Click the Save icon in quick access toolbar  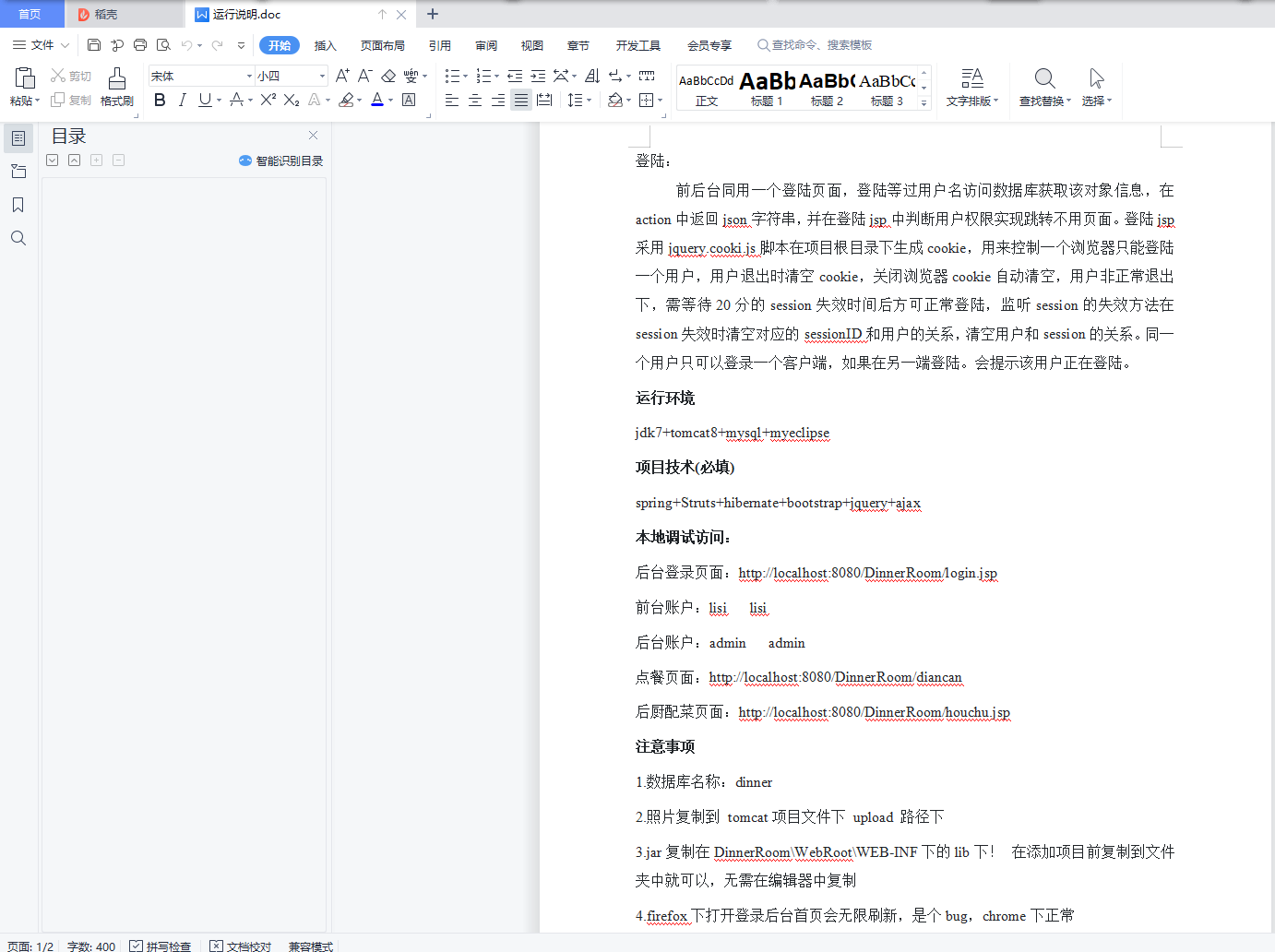pos(94,44)
